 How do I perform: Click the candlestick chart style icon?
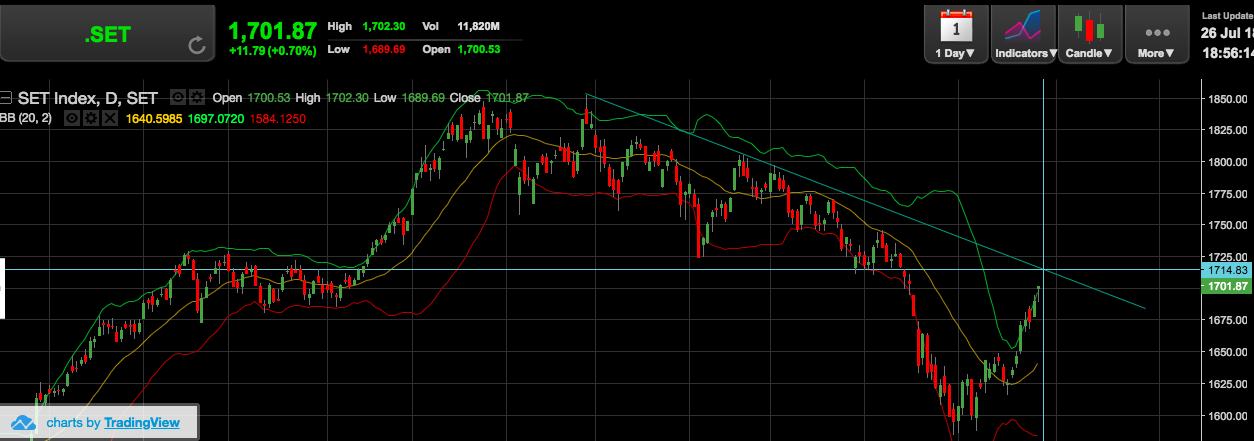tap(1089, 25)
